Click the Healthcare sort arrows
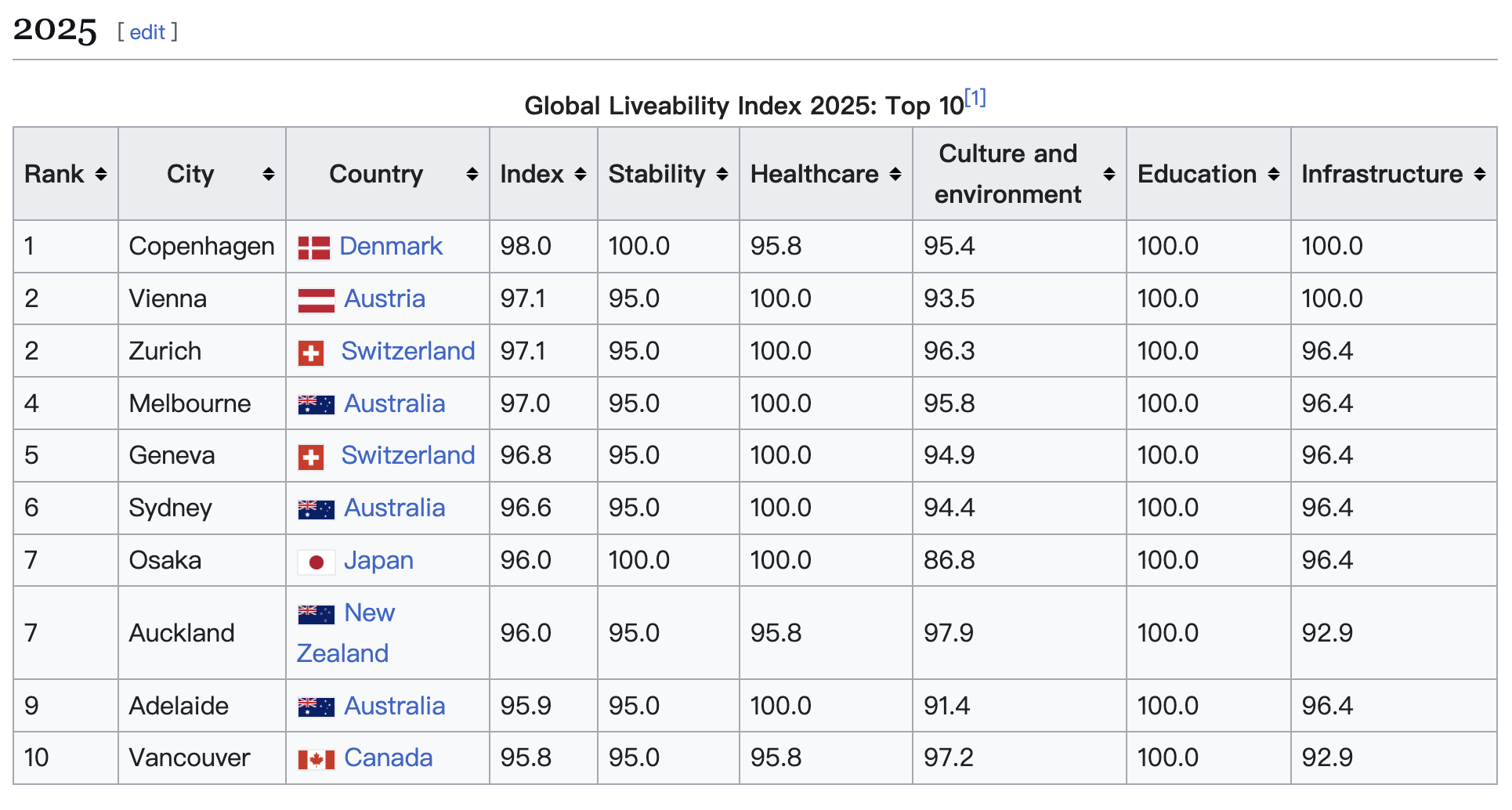The image size is (1512, 810). 895,174
